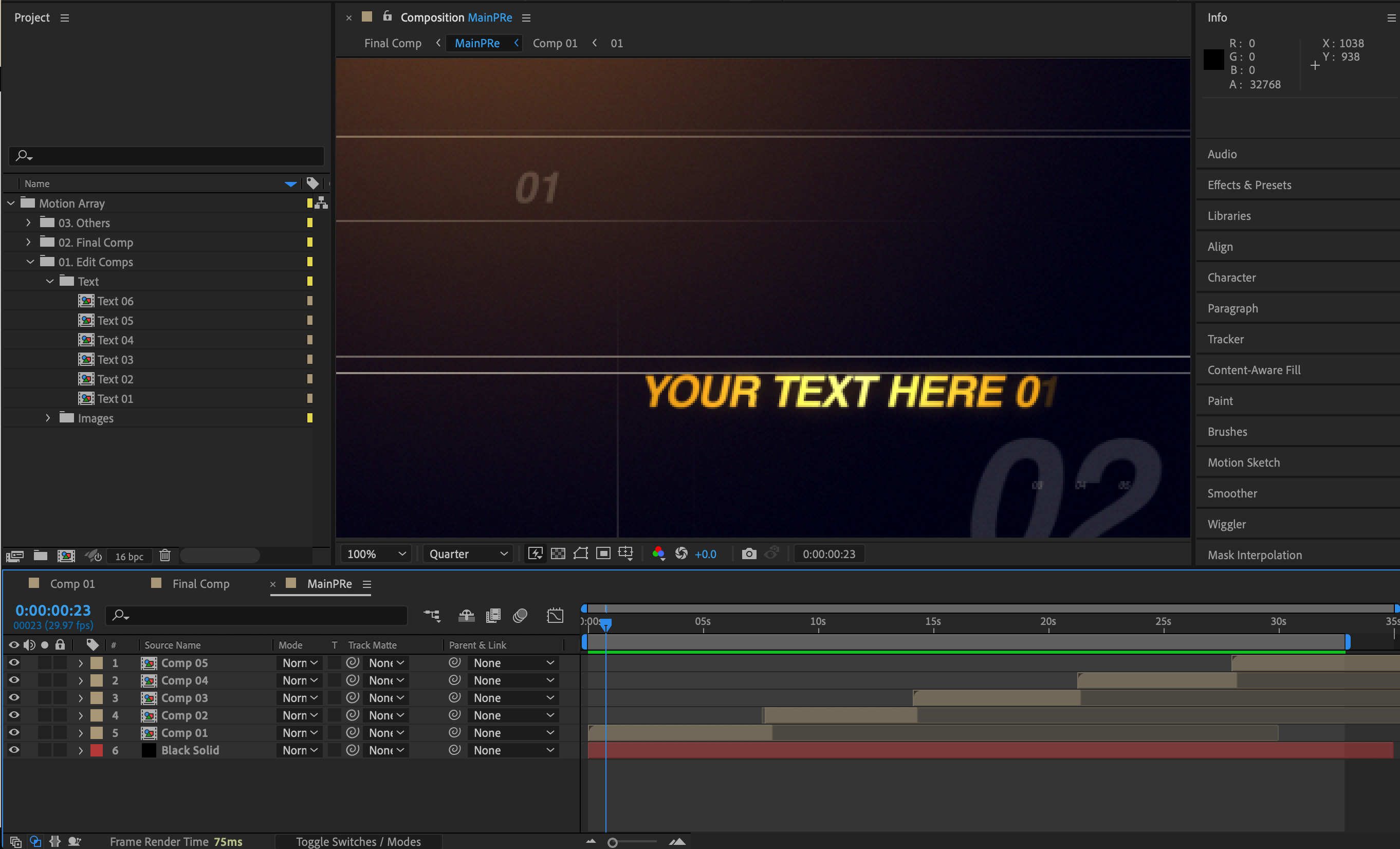Screen dimensions: 1400x849
Task: Click the +0.0 exposure value
Action: (x=705, y=553)
